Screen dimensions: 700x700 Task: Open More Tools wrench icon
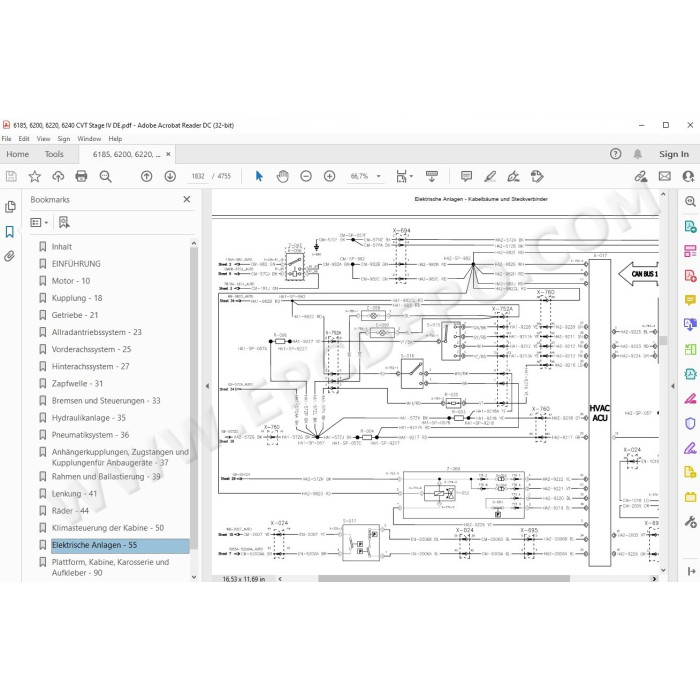tap(690, 521)
